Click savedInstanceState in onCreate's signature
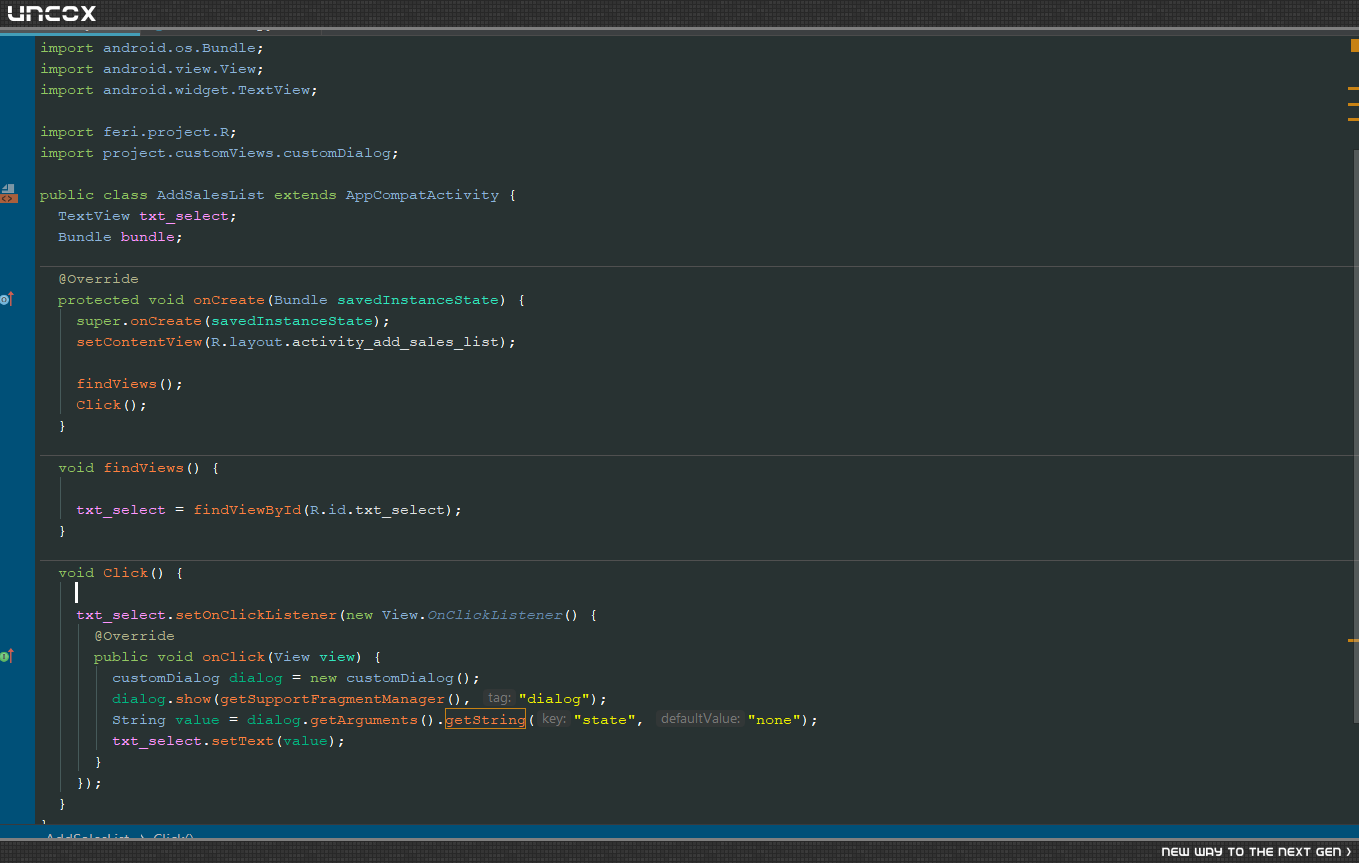This screenshot has width=1359, height=863. tap(418, 300)
